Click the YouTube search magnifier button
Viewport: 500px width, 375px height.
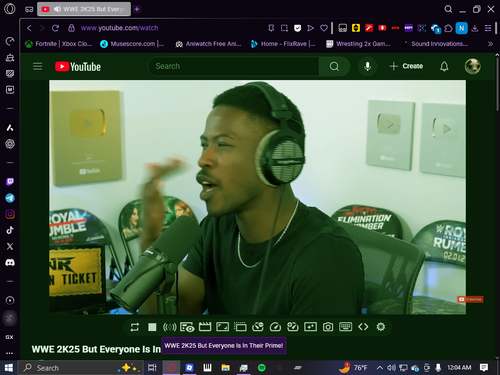(334, 66)
